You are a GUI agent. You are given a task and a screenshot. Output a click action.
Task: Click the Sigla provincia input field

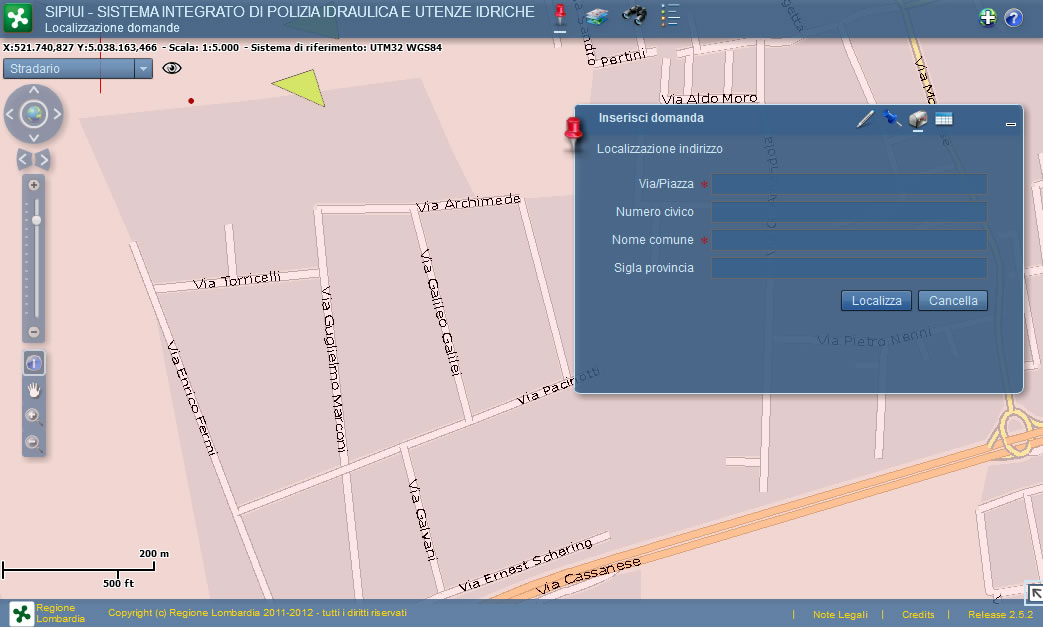coord(849,268)
